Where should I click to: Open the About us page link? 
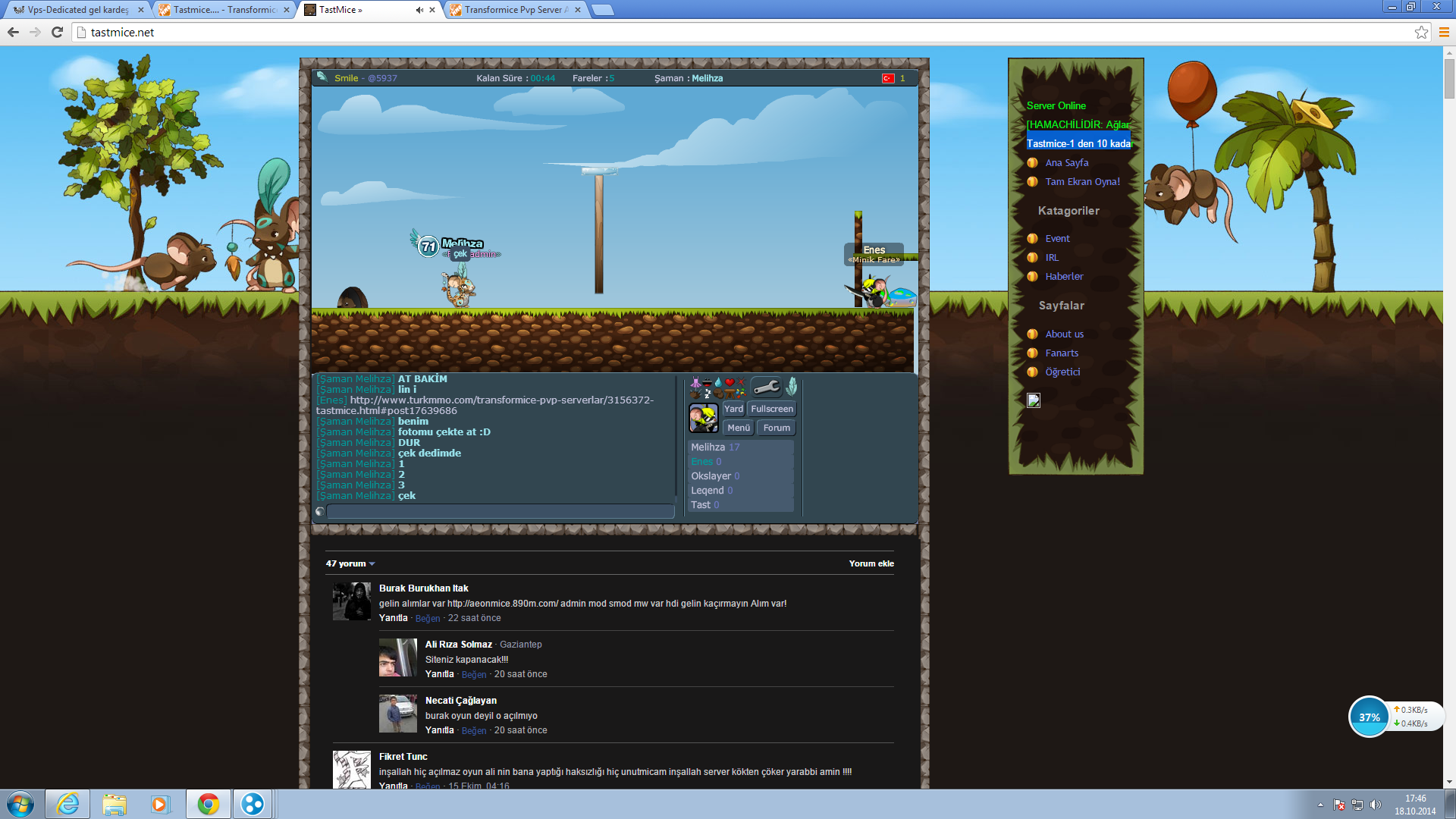click(1064, 334)
